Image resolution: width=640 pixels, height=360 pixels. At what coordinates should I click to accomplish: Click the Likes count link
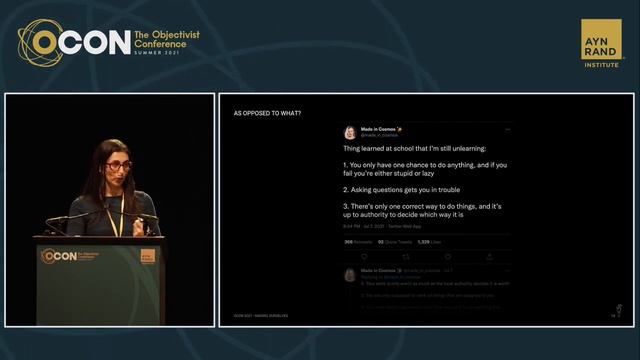pyautogui.click(x=429, y=242)
